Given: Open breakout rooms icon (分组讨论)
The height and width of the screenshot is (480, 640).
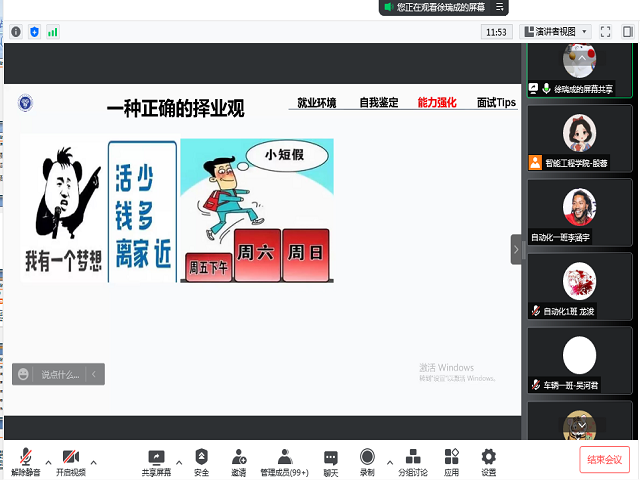Looking at the screenshot, I should click(x=412, y=459).
